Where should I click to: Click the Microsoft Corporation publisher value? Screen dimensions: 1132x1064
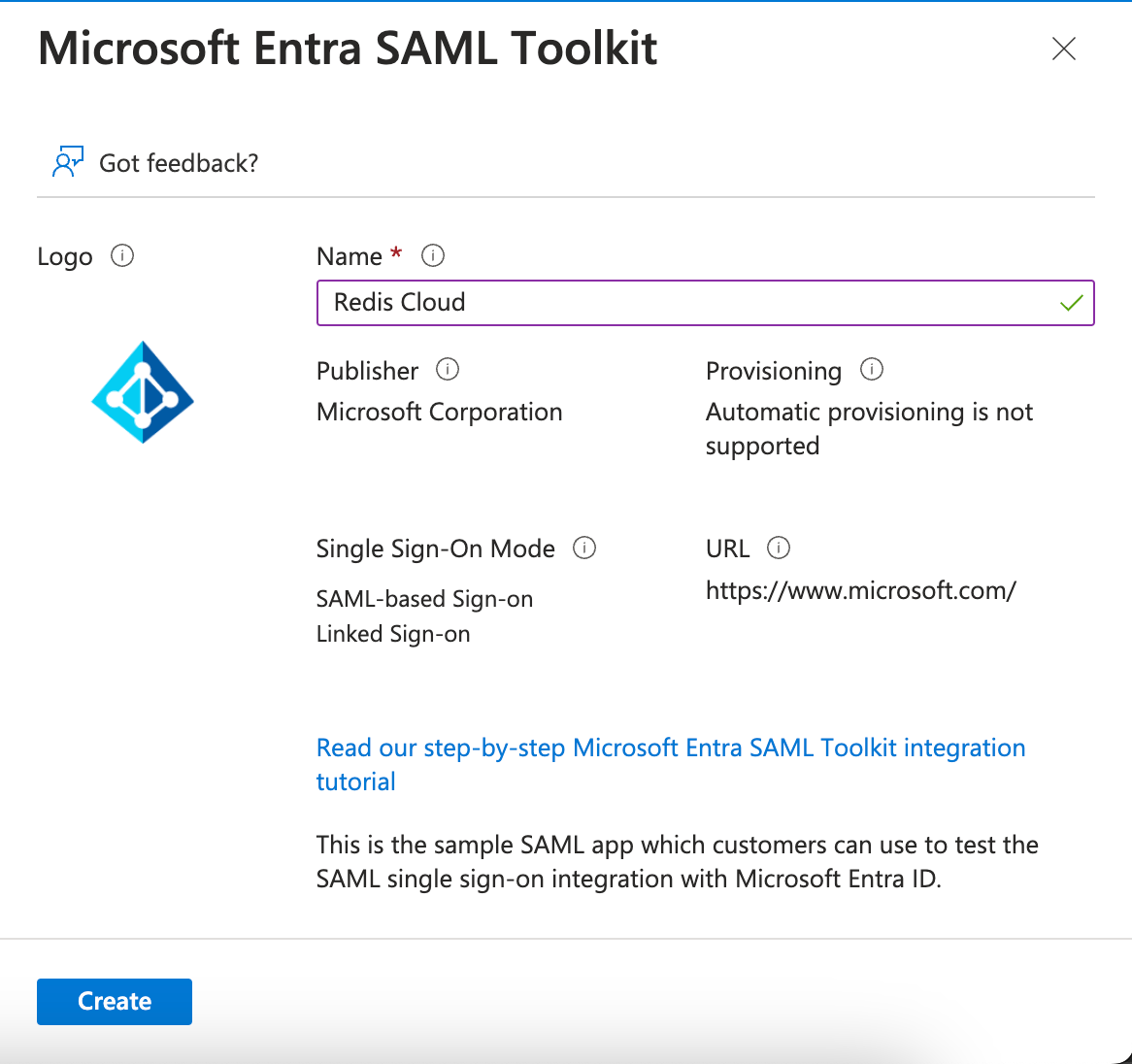pos(439,412)
